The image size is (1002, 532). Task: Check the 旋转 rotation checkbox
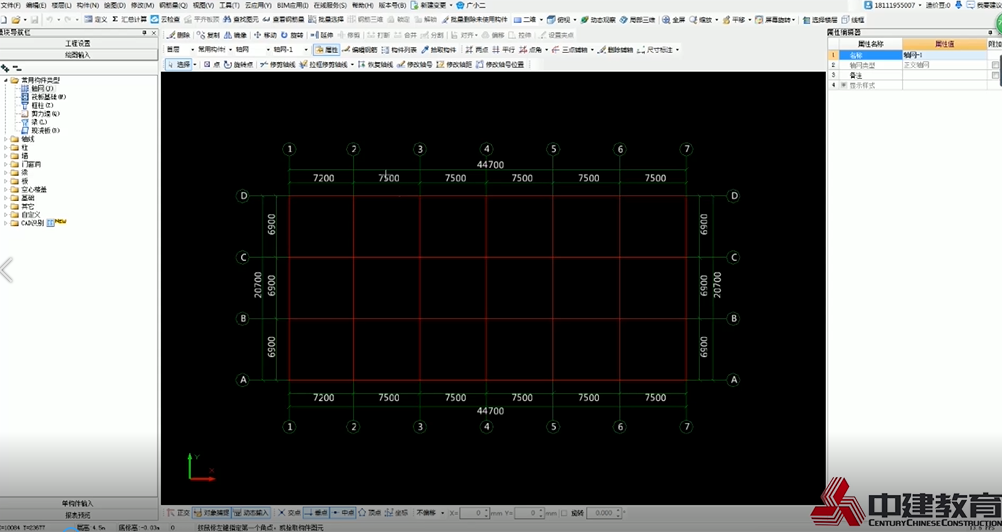point(564,513)
